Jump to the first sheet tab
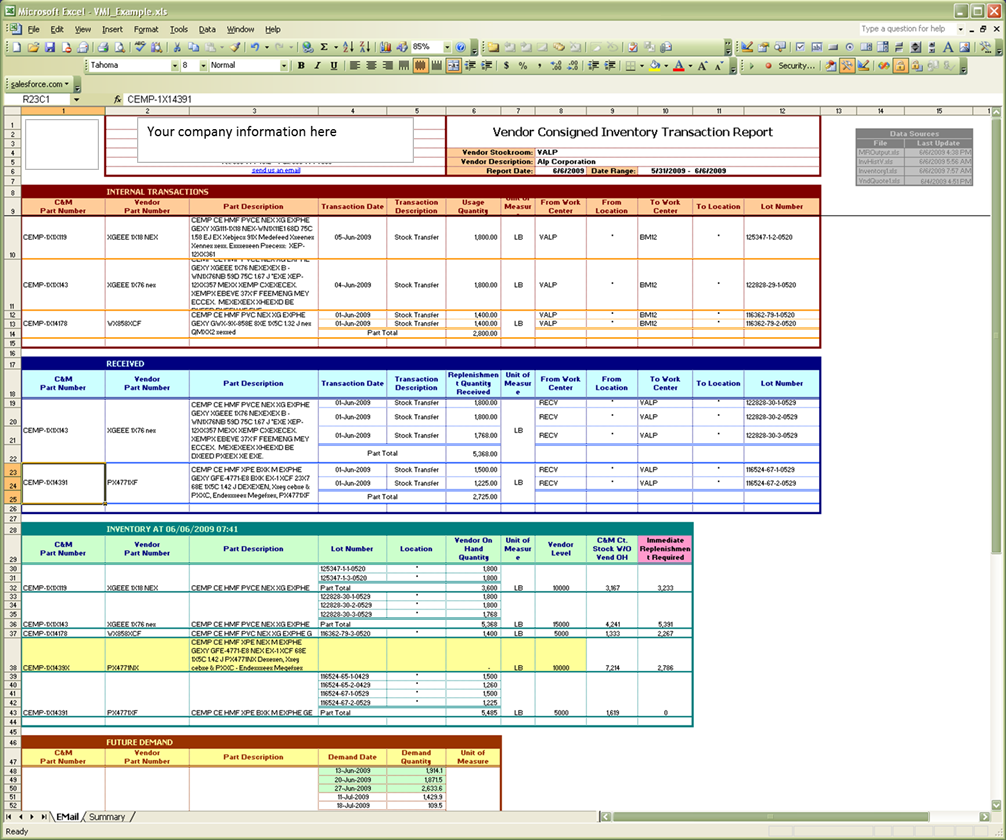The height and width of the screenshot is (840, 1006). click(9, 817)
